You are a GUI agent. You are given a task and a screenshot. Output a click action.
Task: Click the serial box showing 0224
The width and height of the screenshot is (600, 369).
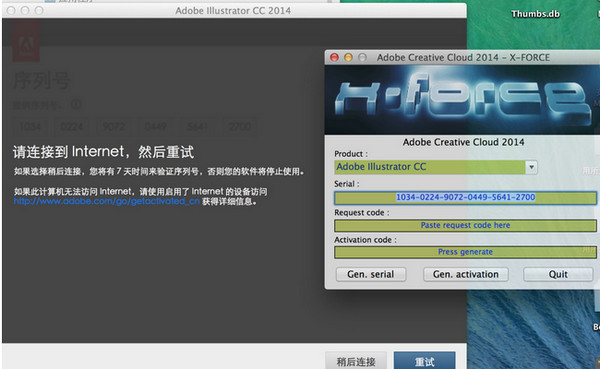pos(72,126)
